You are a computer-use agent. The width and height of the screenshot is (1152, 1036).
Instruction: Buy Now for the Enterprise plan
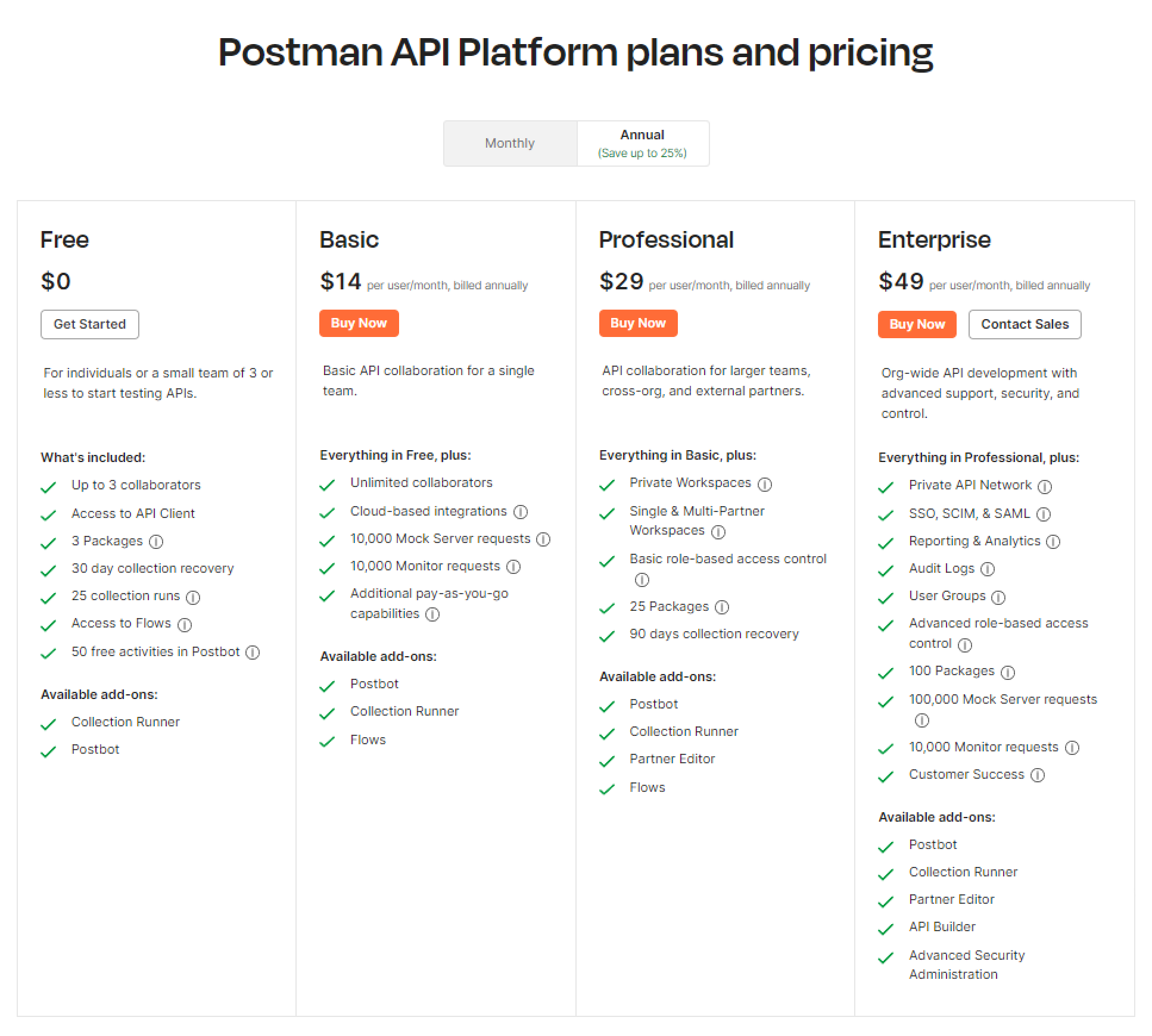917,324
